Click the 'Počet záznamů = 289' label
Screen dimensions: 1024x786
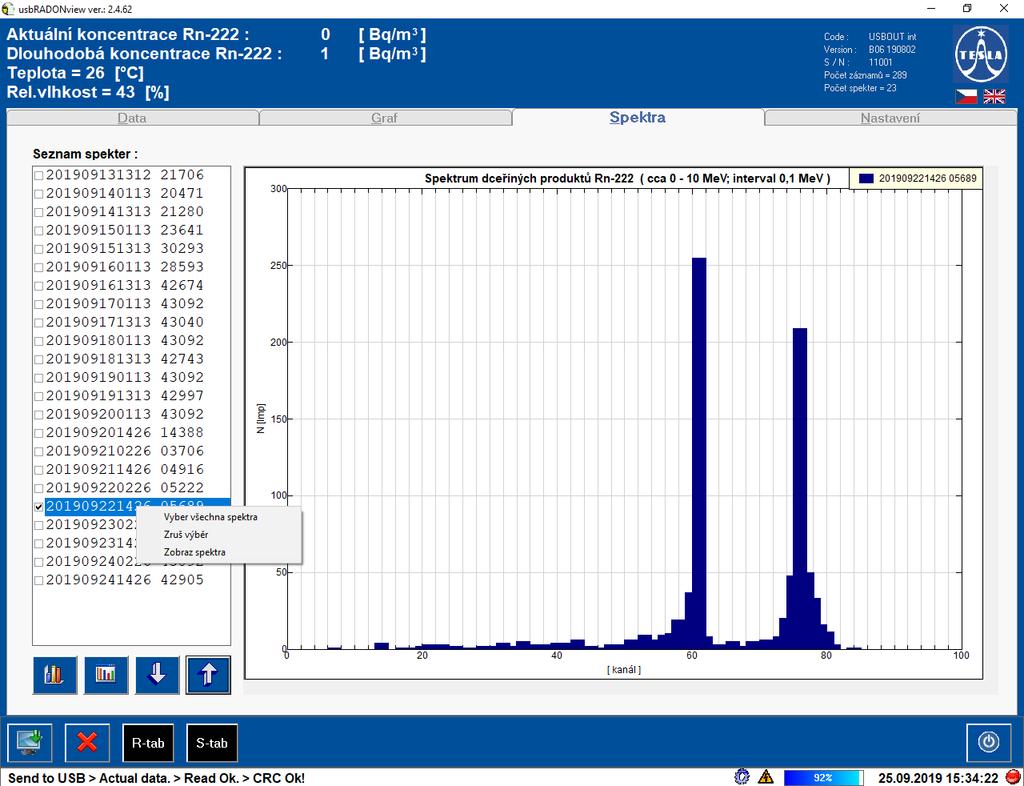point(865,76)
